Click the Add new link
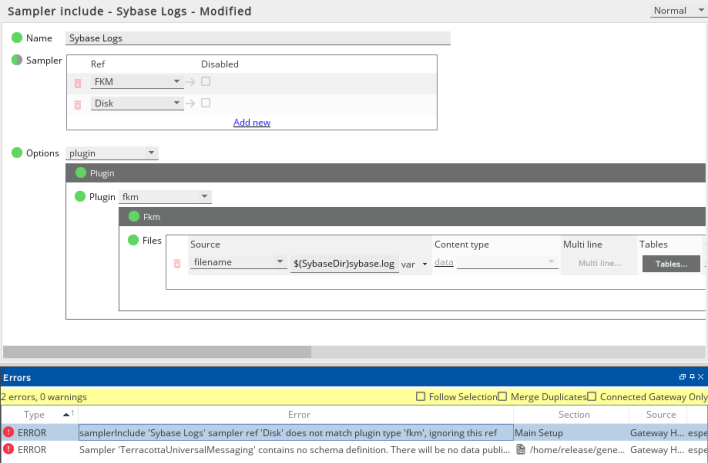The height and width of the screenshot is (463, 708). 252,123
